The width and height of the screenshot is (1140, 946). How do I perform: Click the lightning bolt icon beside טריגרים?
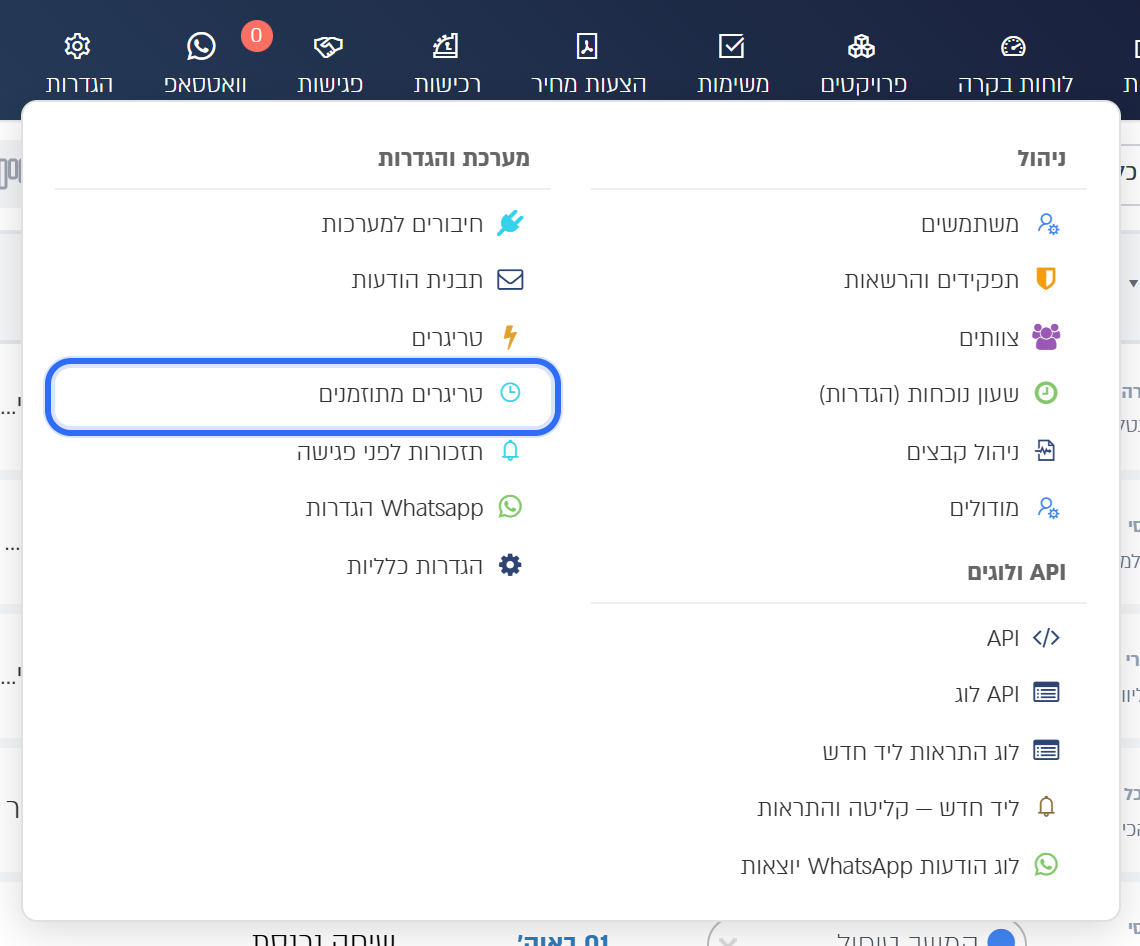510,337
